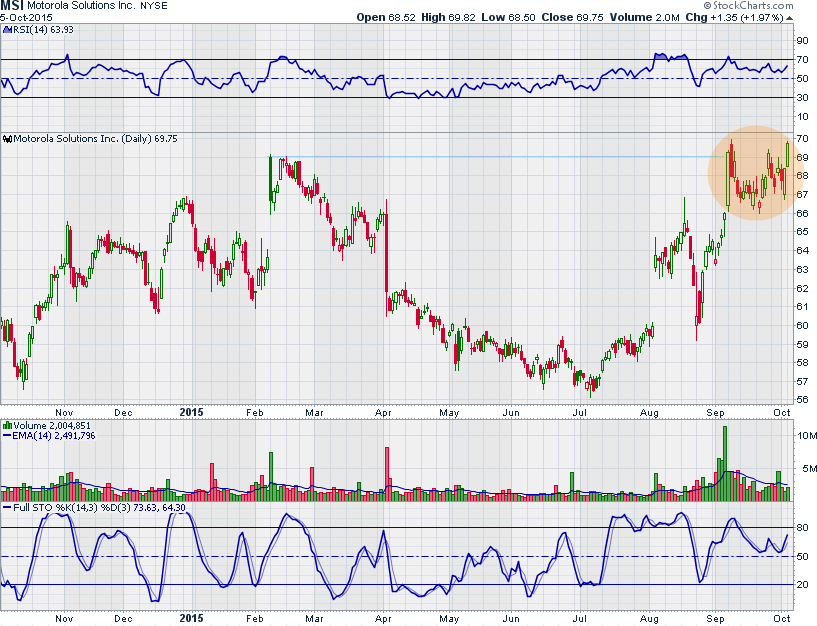
Task: Click the RSI mountain icon beside RSI(14)
Action: pos(7,30)
